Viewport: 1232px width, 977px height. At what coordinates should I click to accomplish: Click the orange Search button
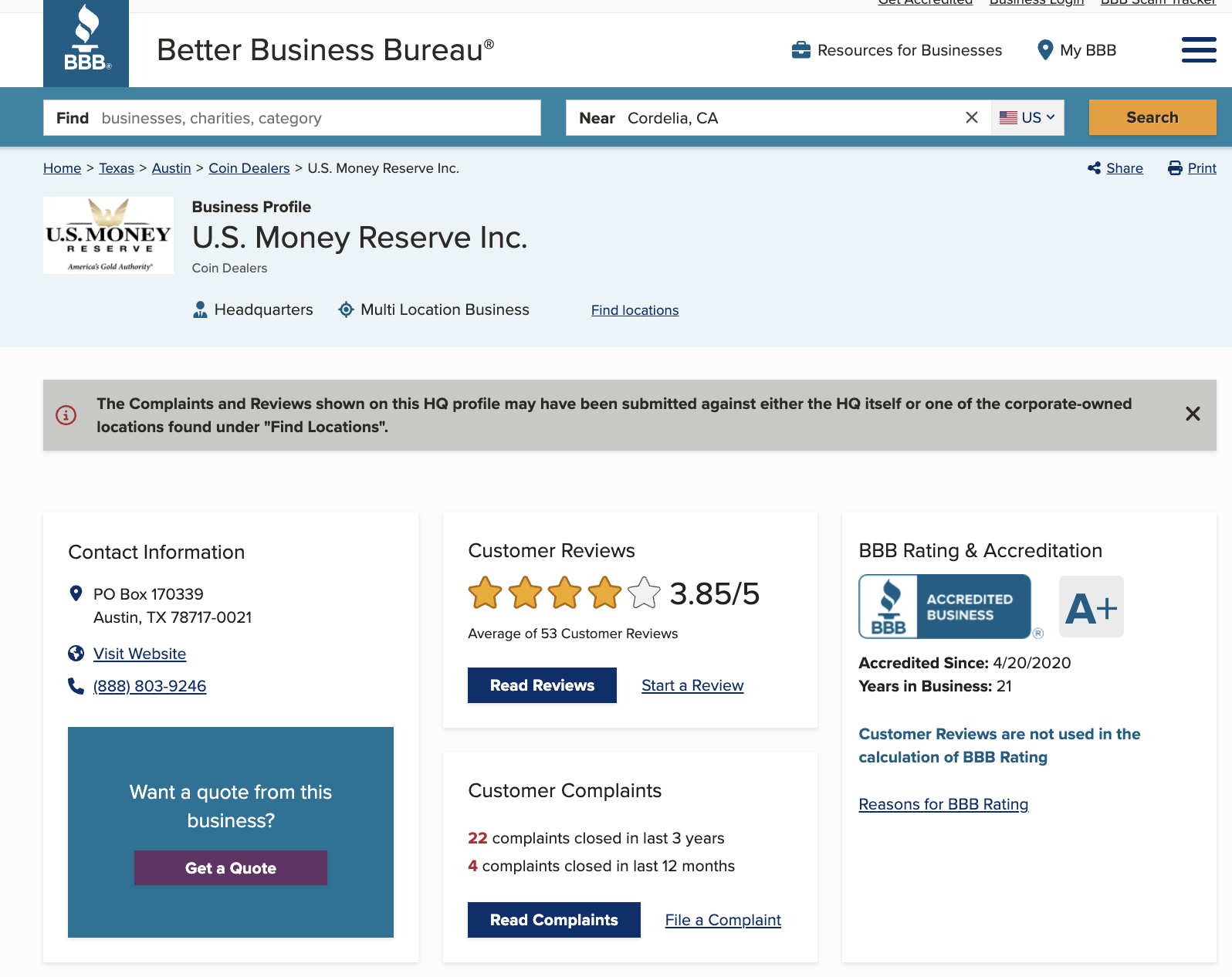click(1152, 117)
